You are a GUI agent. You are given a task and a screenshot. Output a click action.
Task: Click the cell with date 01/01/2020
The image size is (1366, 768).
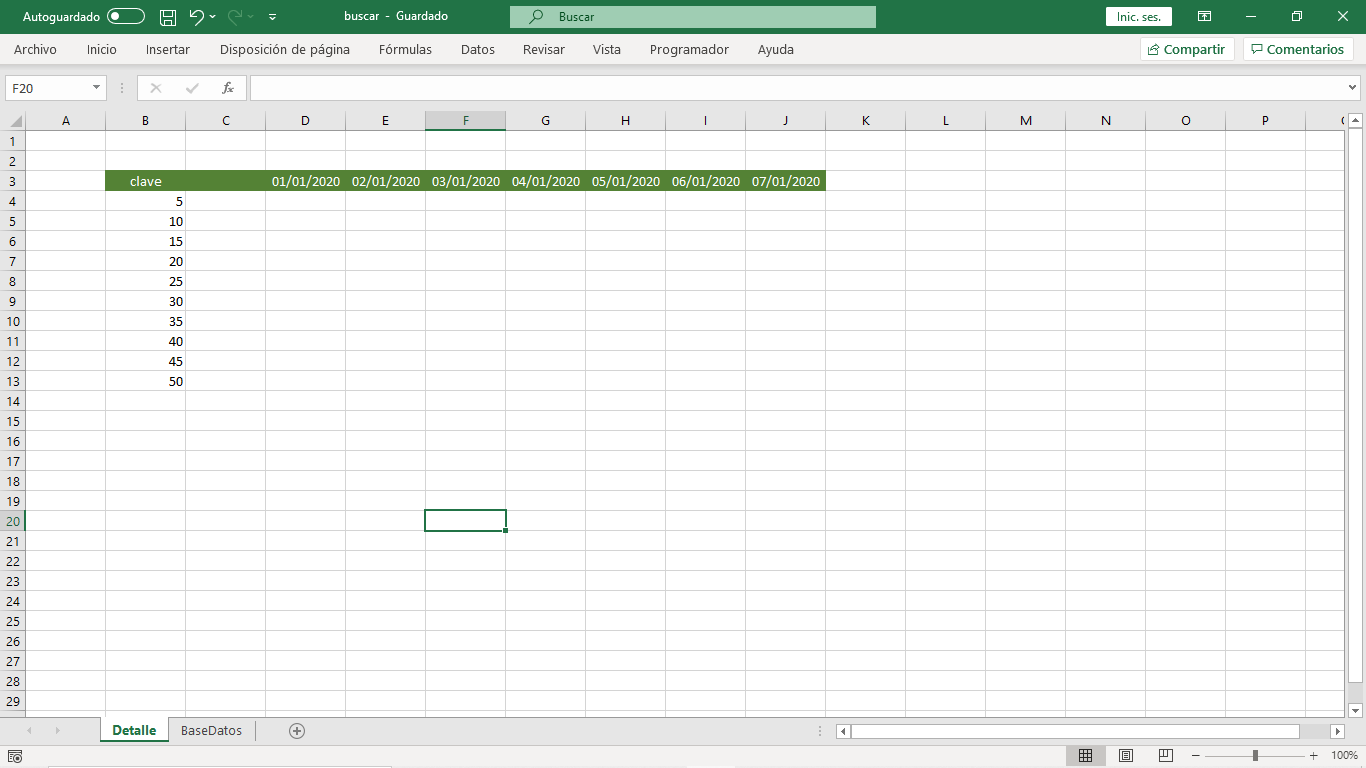pyautogui.click(x=306, y=181)
